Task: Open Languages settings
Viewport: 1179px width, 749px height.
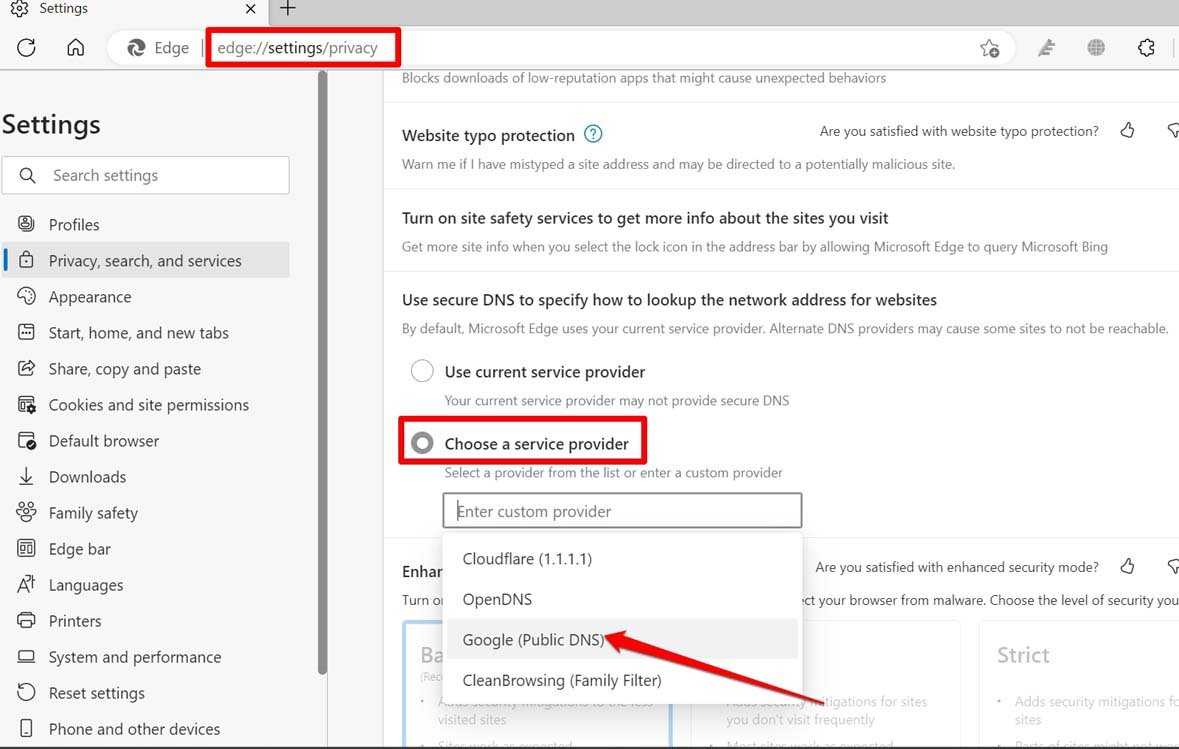Action: click(x=146, y=585)
